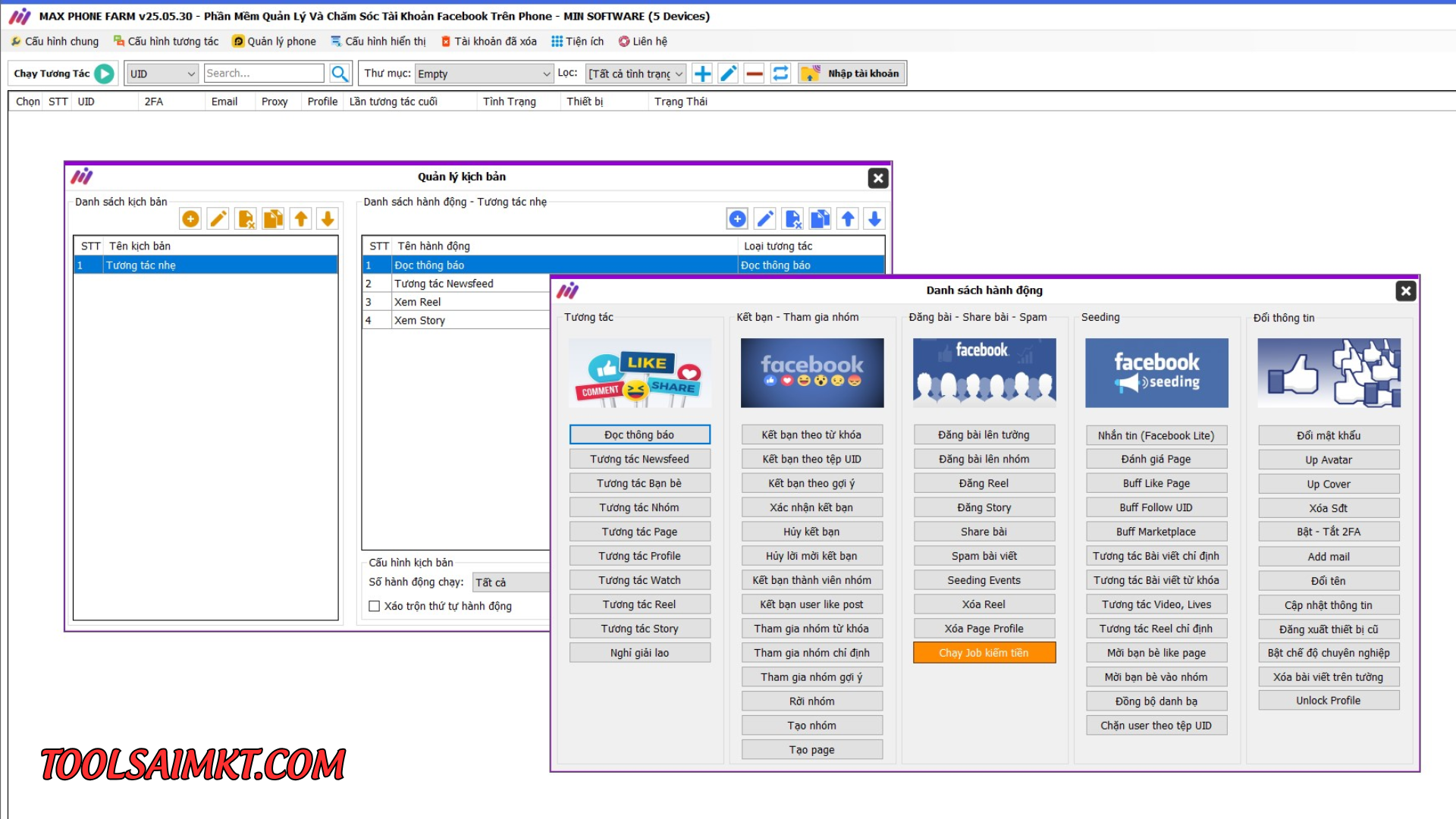Open Cấu hình hiển thị menu
The image size is (1456, 819).
[x=378, y=42]
